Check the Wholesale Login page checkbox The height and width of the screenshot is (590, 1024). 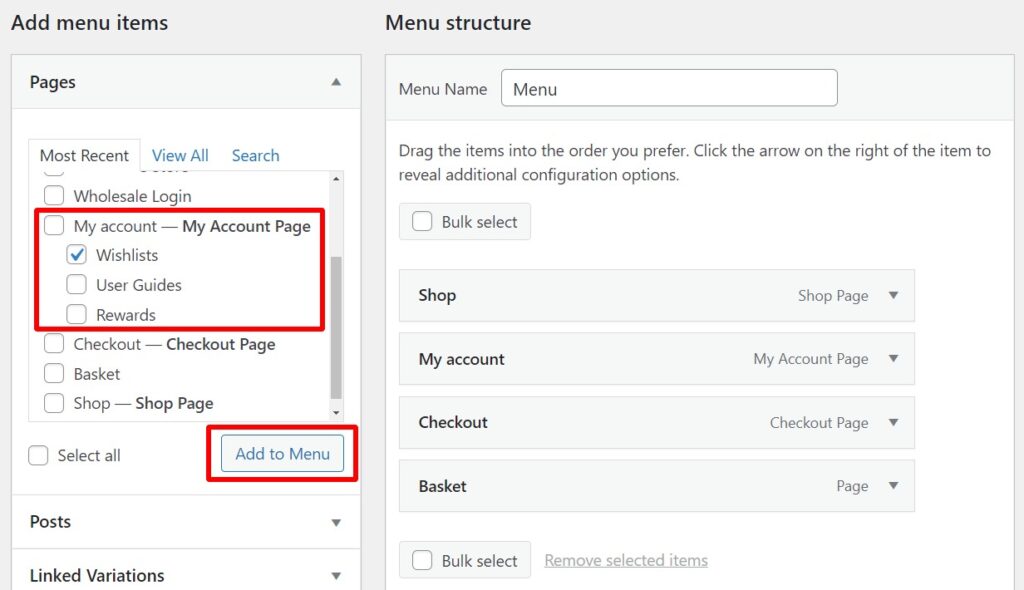click(54, 195)
